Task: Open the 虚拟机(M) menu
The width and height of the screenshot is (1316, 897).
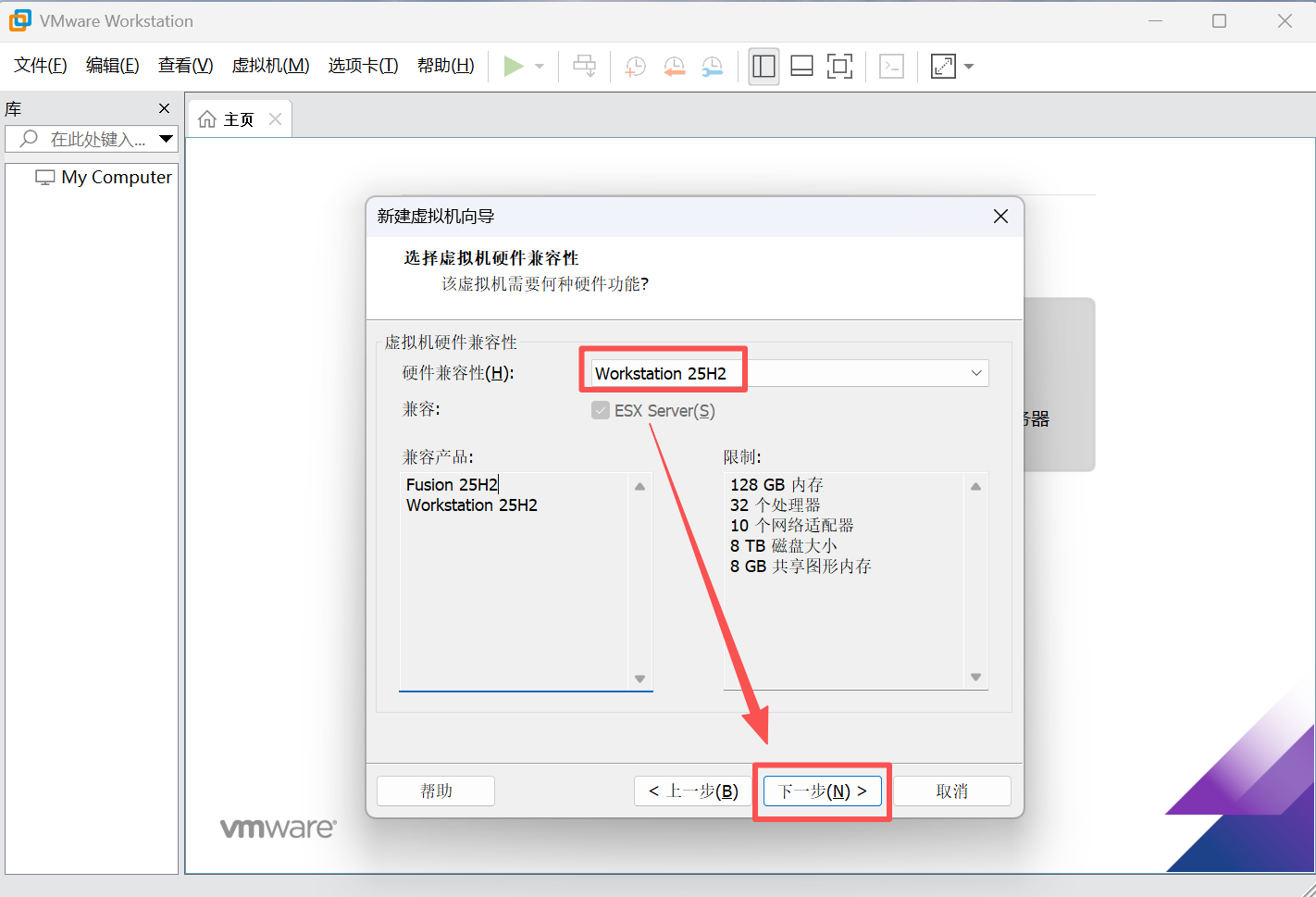Action: (x=271, y=66)
